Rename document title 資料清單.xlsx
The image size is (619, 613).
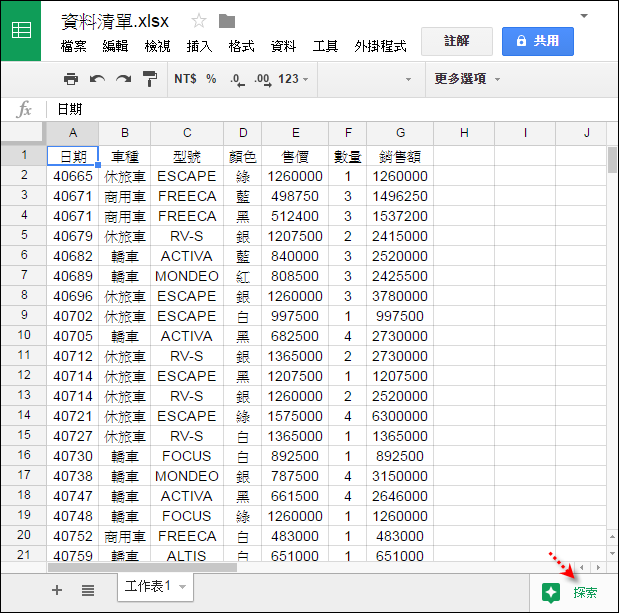point(115,21)
